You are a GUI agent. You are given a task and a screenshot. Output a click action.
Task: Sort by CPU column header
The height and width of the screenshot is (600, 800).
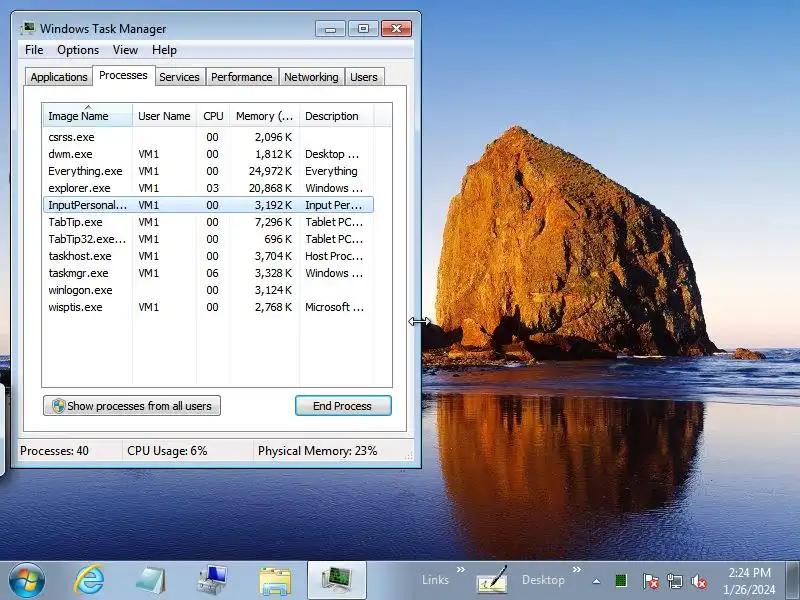click(x=213, y=116)
